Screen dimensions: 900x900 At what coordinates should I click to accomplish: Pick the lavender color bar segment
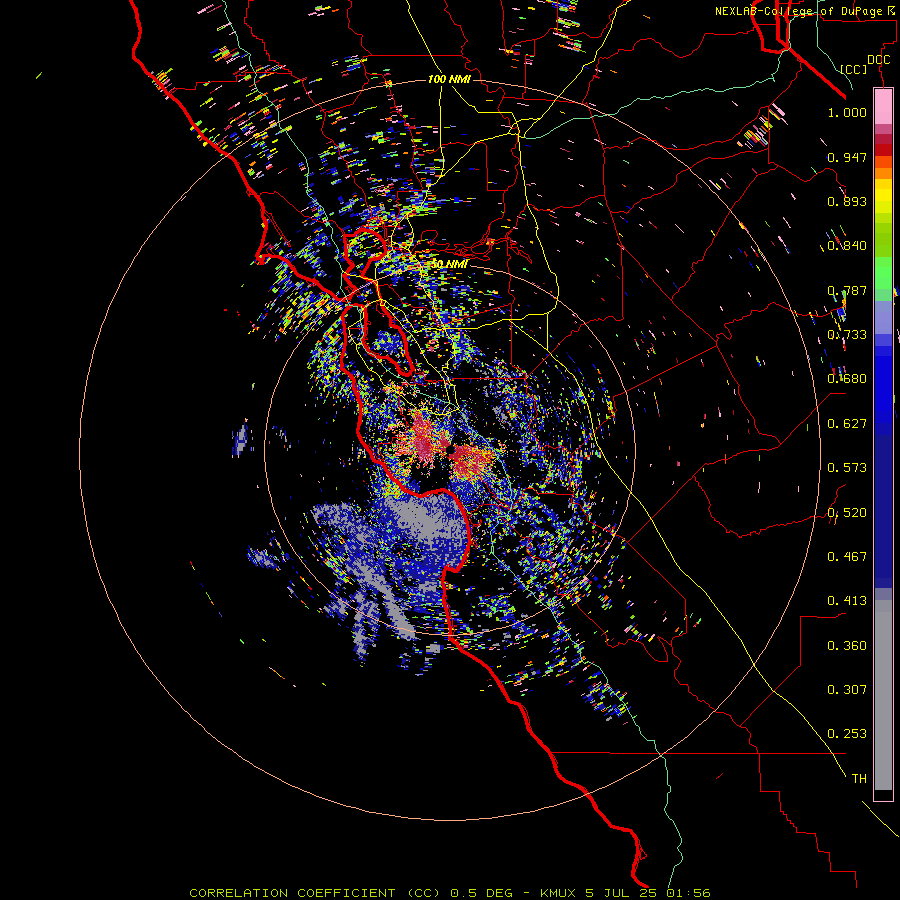[883, 317]
